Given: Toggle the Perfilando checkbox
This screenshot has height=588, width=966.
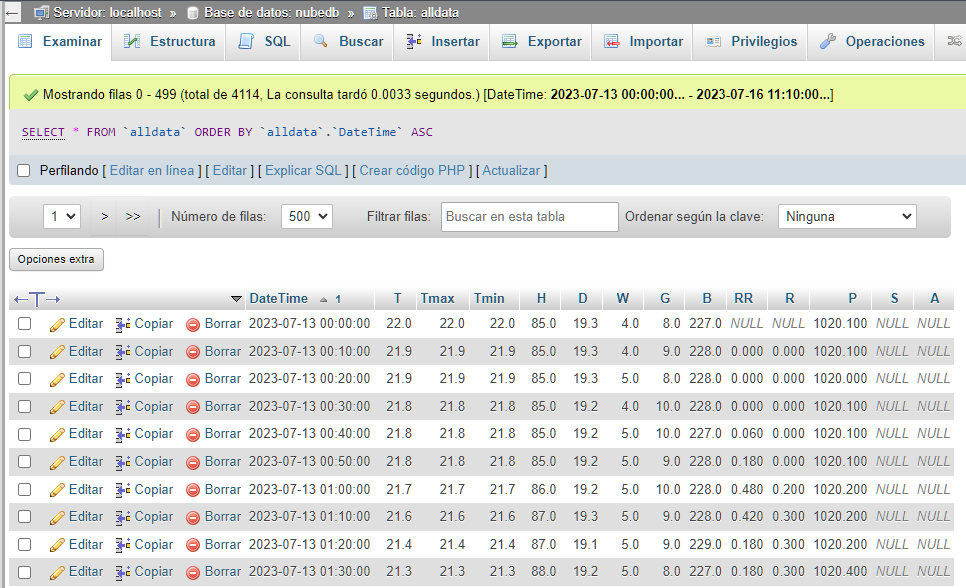Looking at the screenshot, I should click(23, 171).
